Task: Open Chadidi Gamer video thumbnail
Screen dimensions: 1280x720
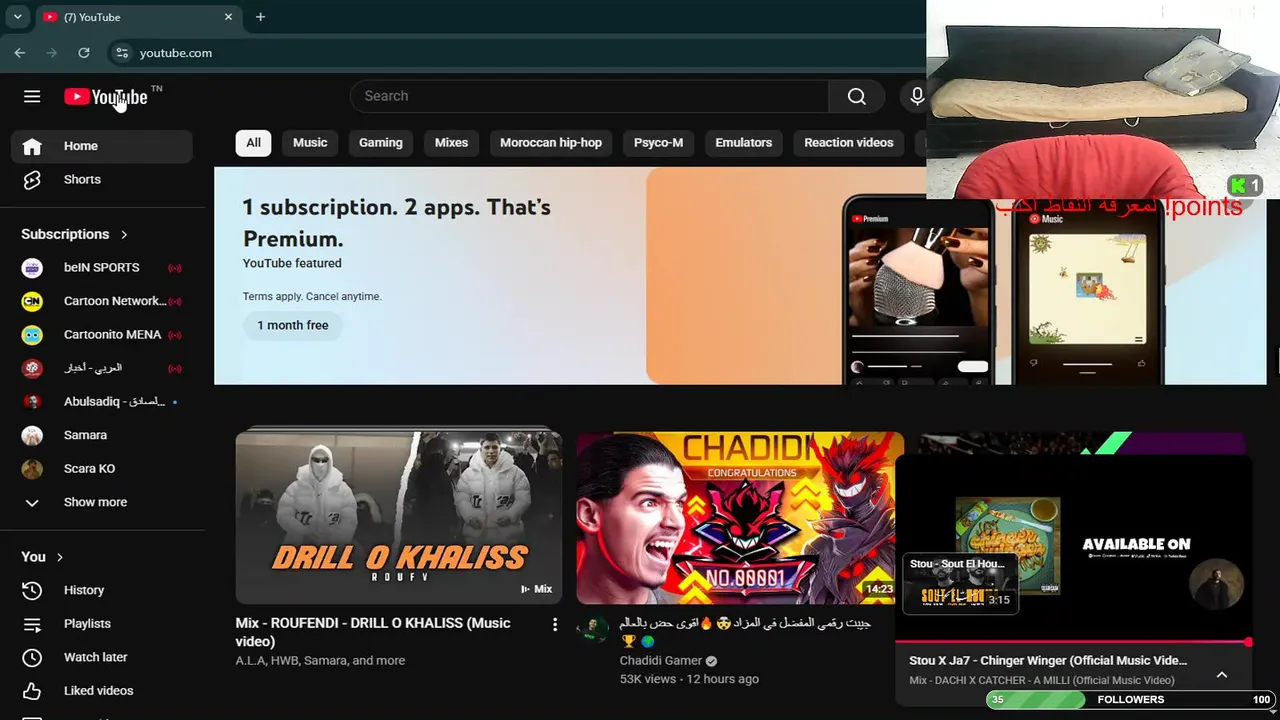Action: pos(740,517)
